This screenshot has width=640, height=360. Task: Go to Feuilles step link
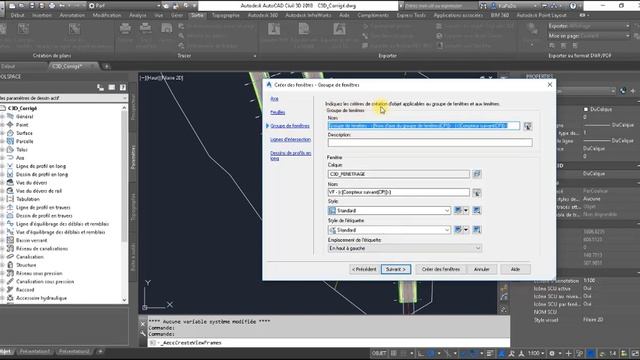tap(278, 112)
